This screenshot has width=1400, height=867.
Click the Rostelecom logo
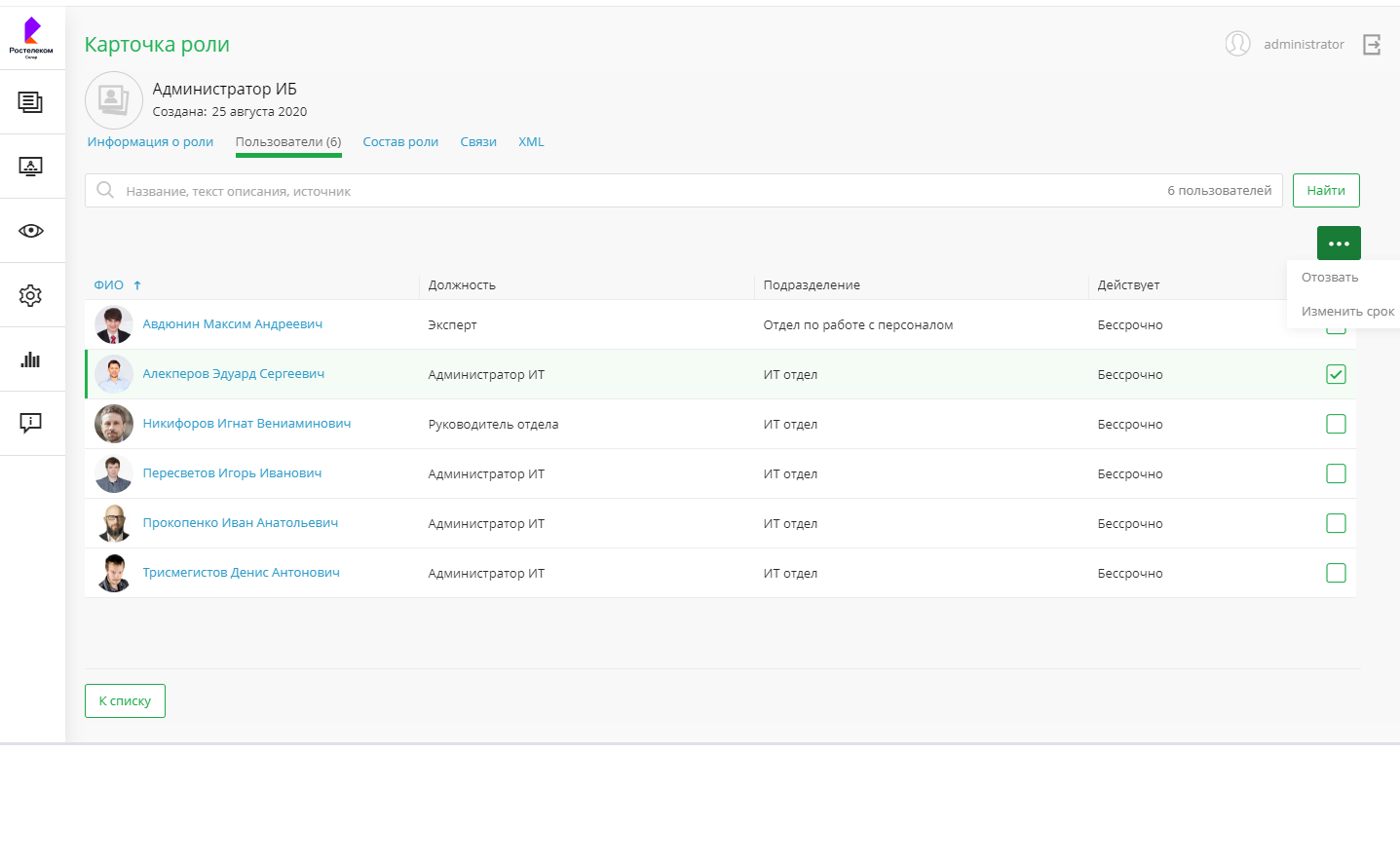pyautogui.click(x=31, y=37)
